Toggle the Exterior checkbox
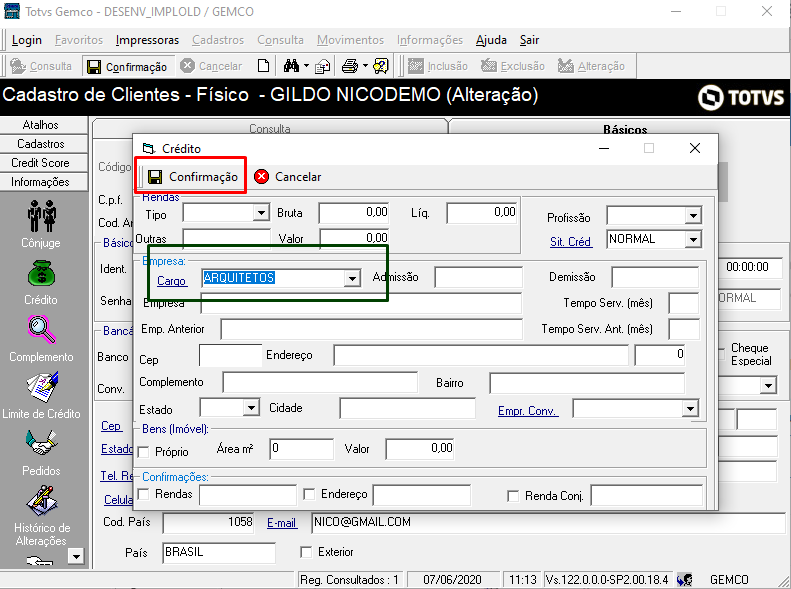This screenshot has height=589, width=791. 306,552
